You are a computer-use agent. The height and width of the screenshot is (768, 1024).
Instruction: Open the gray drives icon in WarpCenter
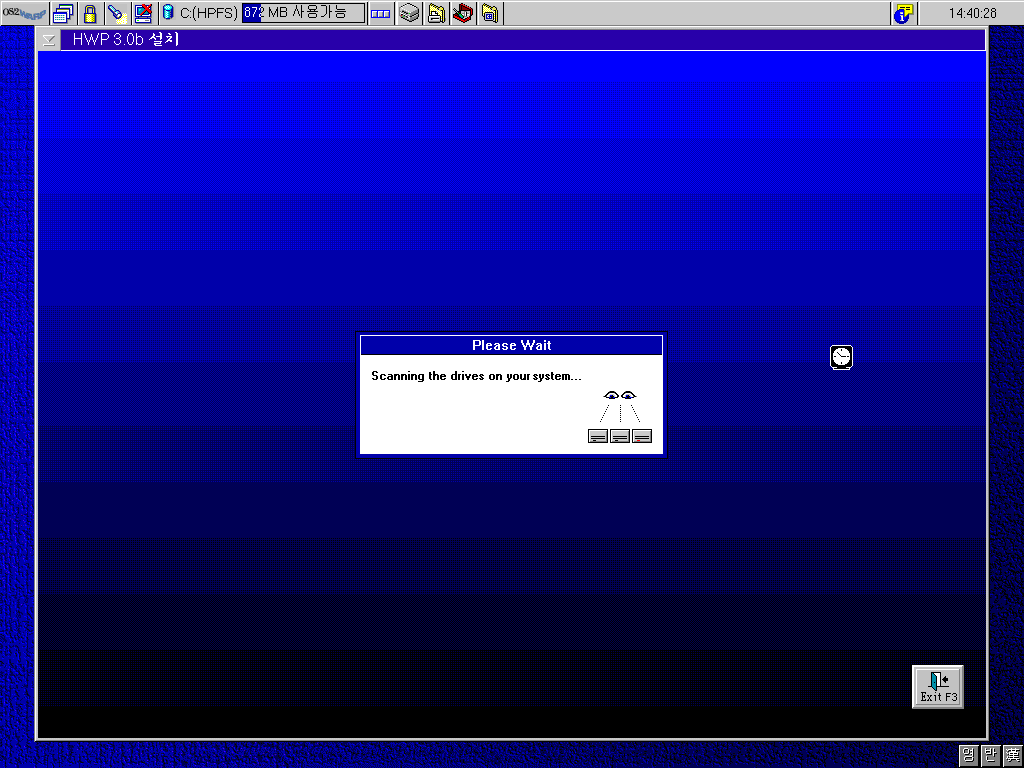409,13
